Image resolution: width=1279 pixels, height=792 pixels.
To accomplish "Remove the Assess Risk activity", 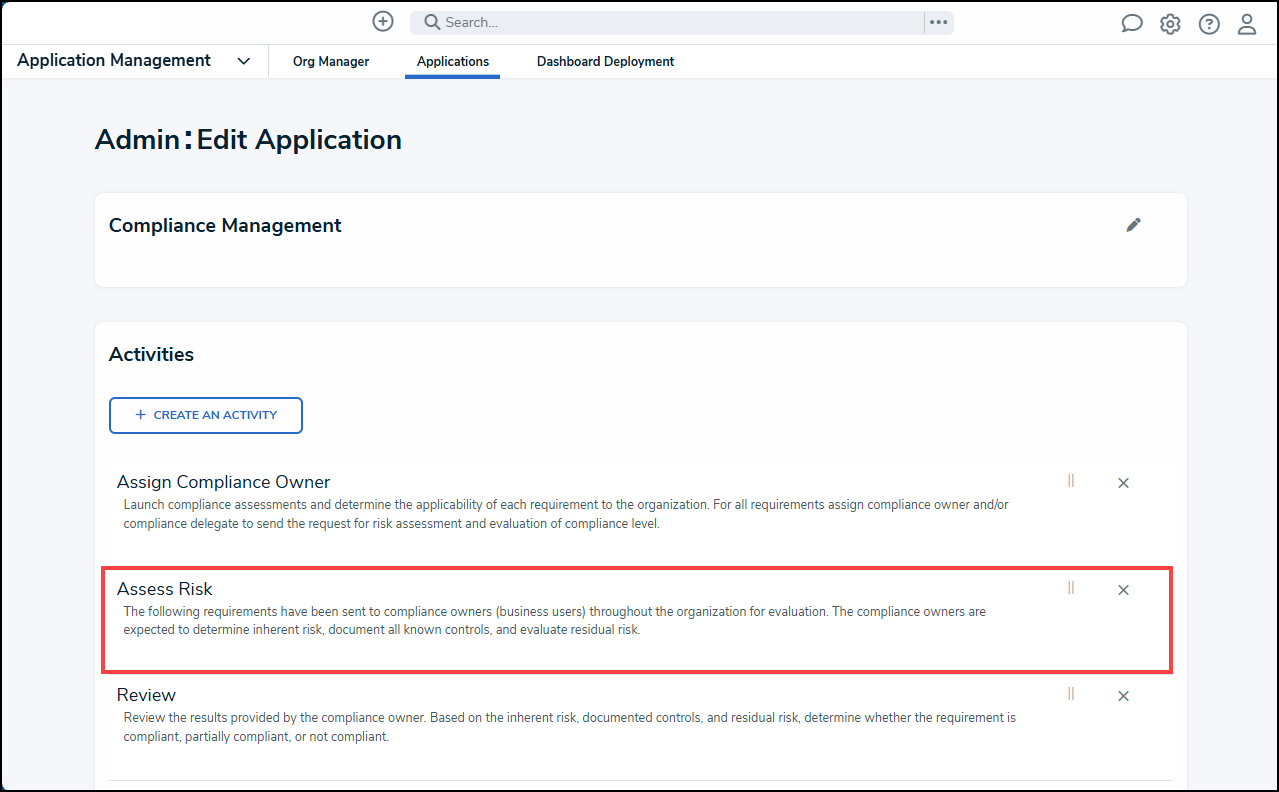I will click(1123, 590).
